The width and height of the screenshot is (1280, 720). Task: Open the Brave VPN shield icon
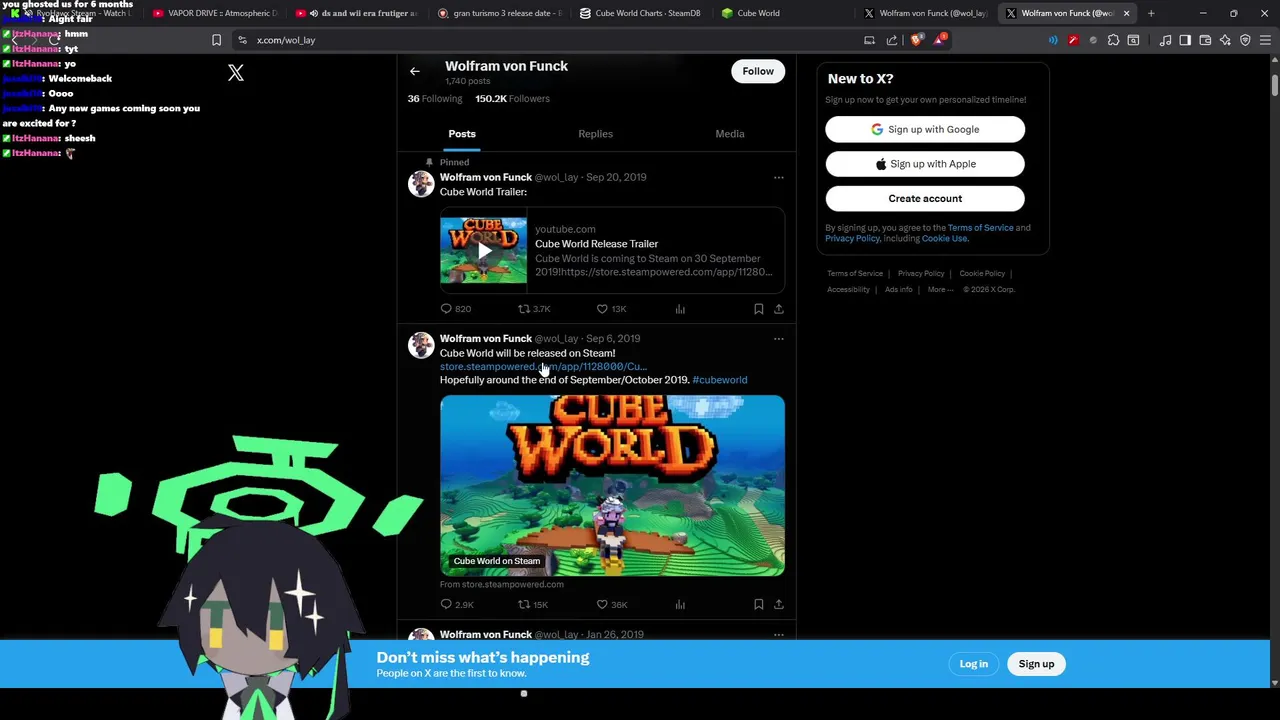coord(1245,40)
